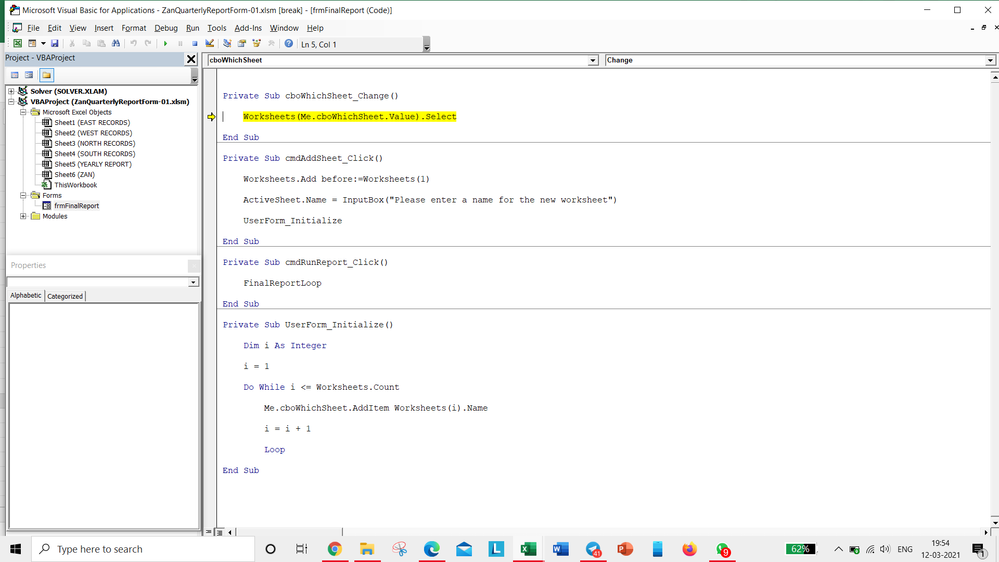The image size is (999, 562).
Task: Open the Insert object dropdown arrow in the toolbar
Action: 43,43
